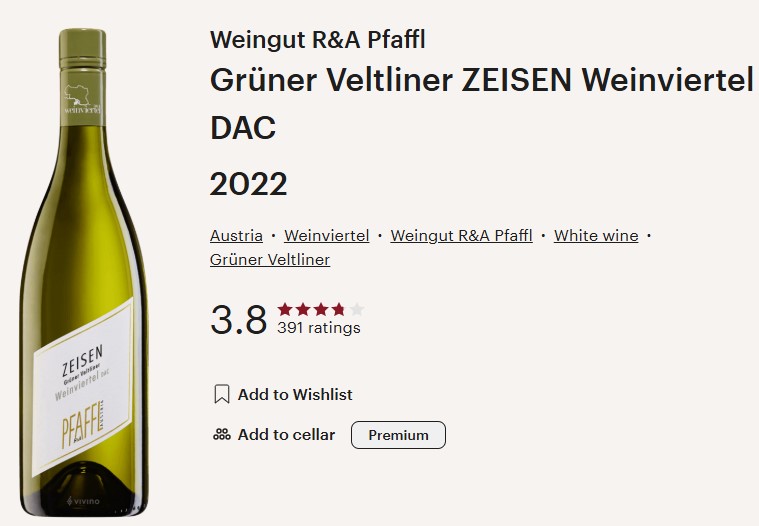Follow the Austria country link
The height and width of the screenshot is (526, 759).
(x=236, y=236)
